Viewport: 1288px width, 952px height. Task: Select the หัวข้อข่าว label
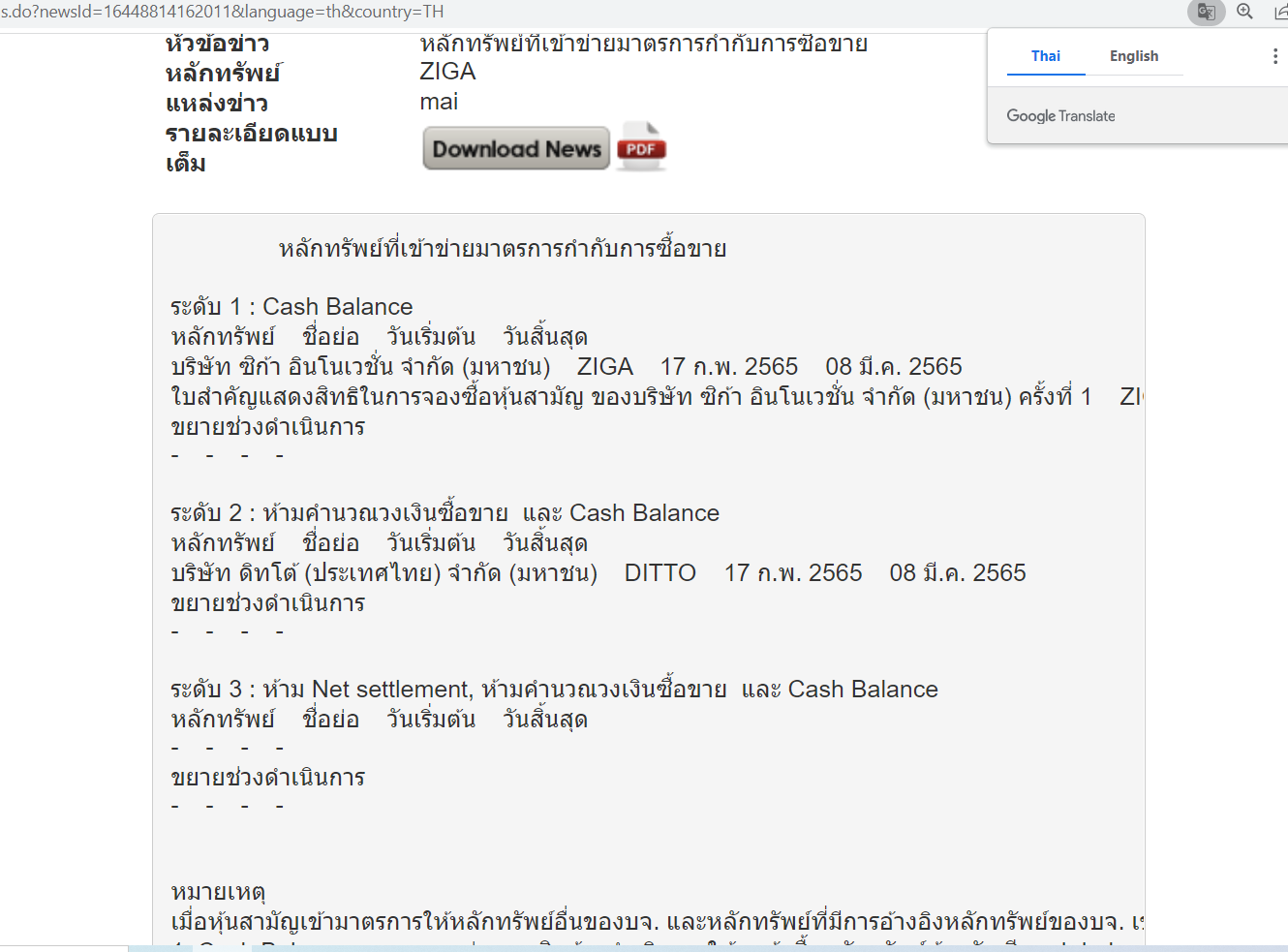[217, 44]
